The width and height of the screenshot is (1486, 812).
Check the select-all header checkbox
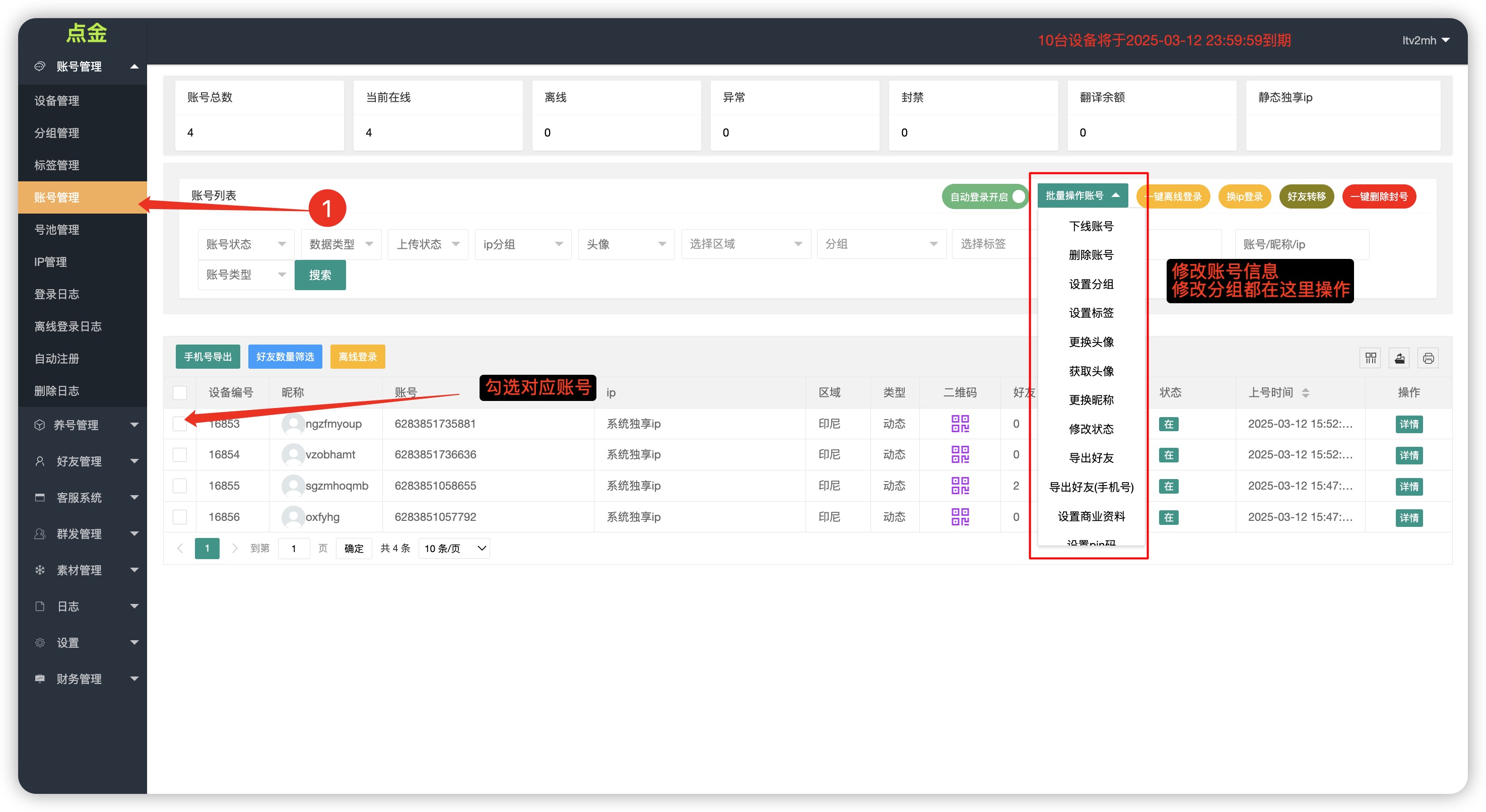click(x=180, y=393)
